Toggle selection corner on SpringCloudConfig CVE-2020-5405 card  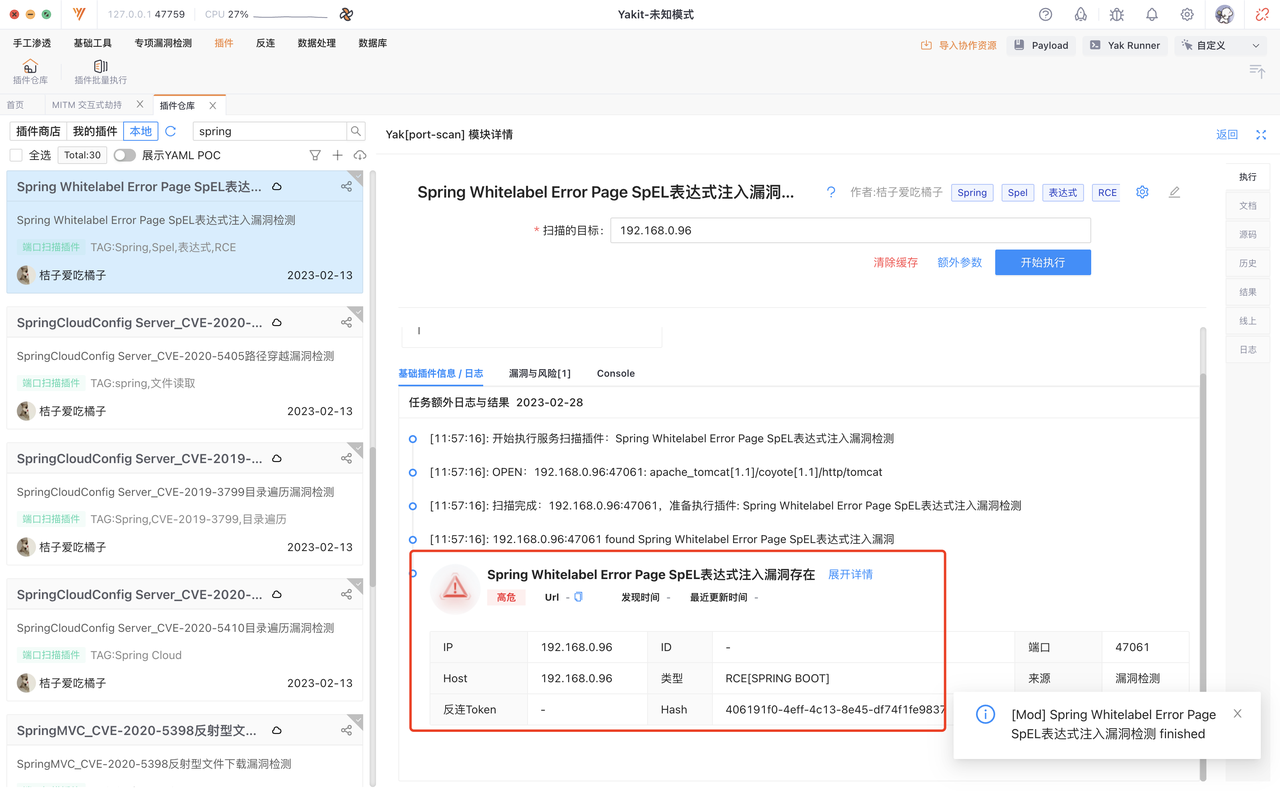coord(356,313)
